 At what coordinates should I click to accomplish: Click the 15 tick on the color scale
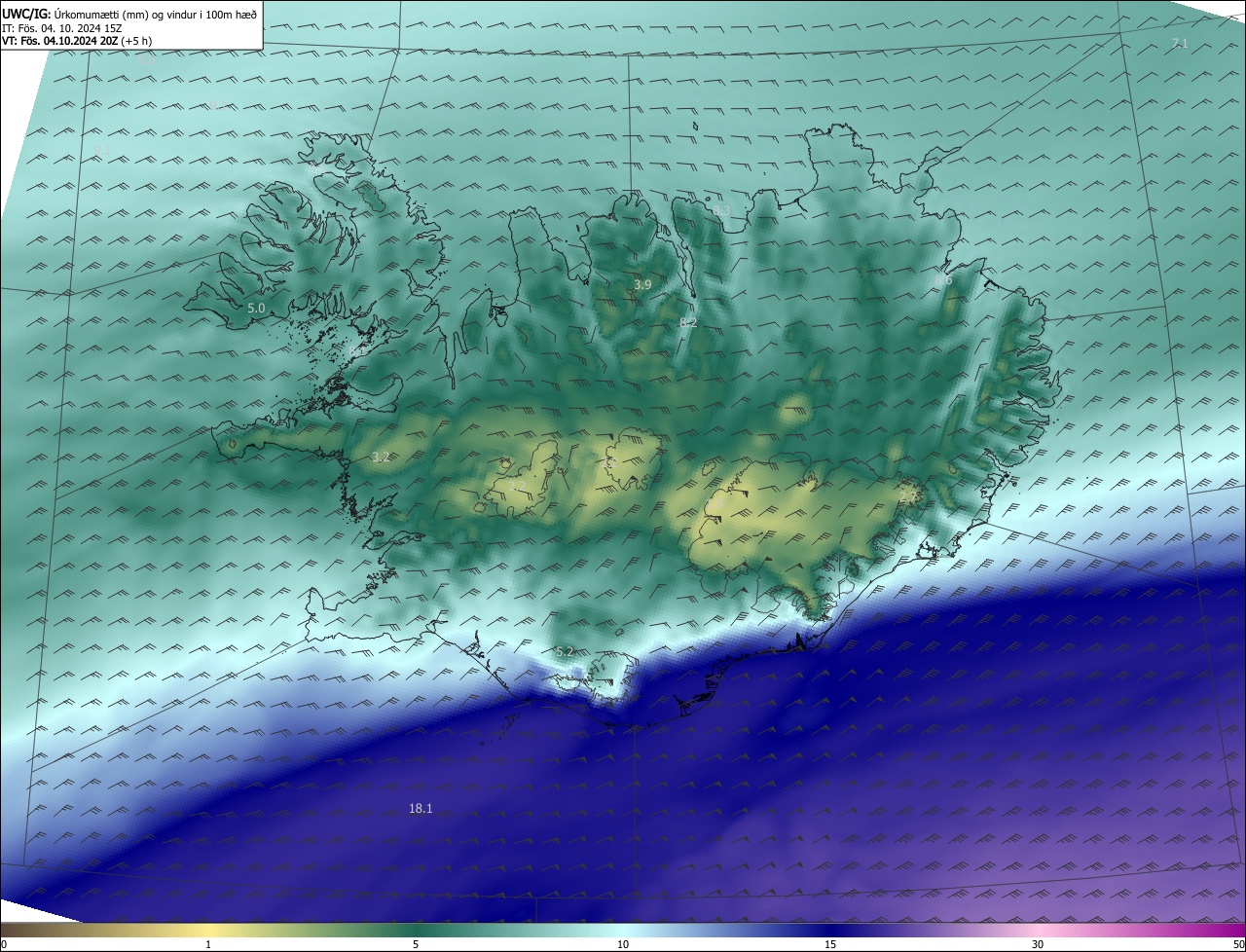(830, 944)
